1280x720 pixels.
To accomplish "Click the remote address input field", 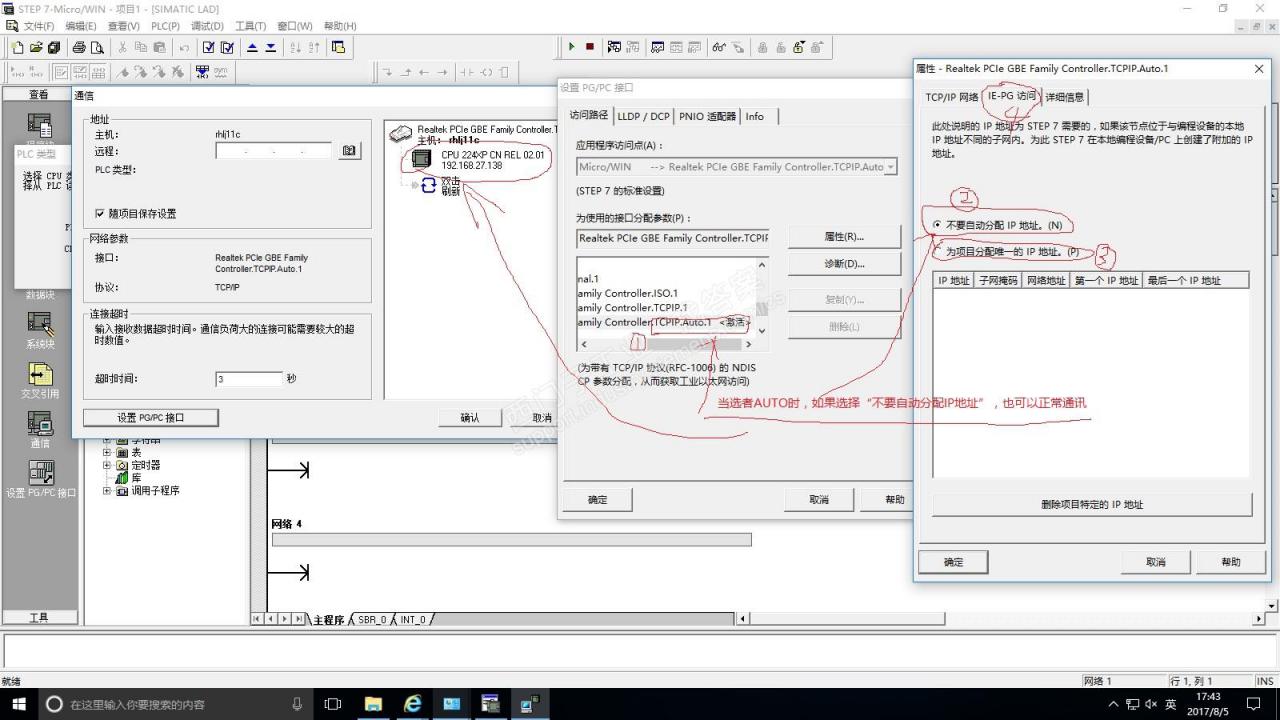I will 273,151.
